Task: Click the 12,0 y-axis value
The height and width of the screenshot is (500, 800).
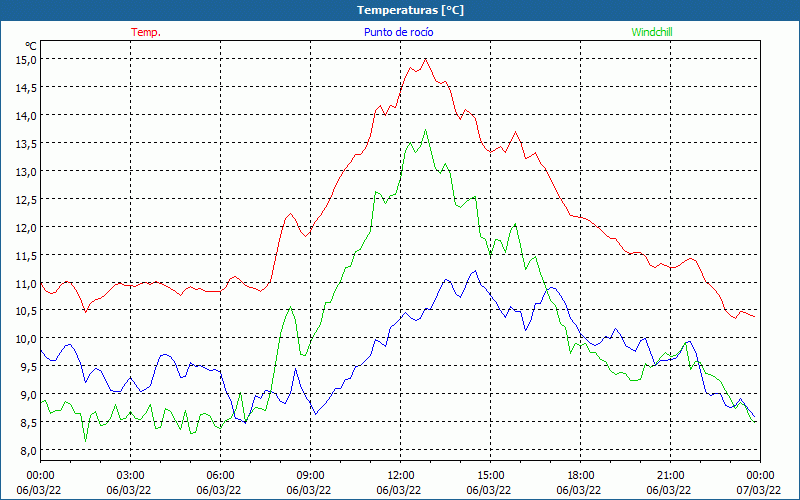Action: pyautogui.click(x=27, y=228)
